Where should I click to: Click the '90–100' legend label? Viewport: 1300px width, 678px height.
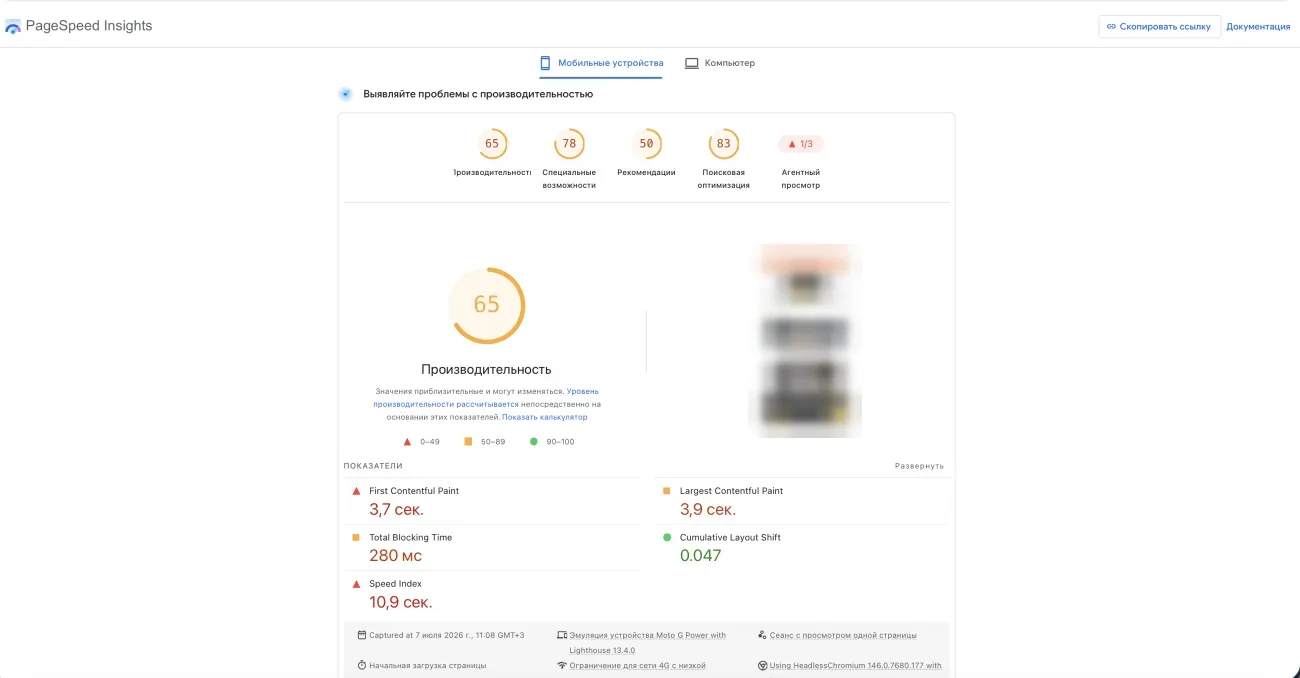[x=560, y=442]
